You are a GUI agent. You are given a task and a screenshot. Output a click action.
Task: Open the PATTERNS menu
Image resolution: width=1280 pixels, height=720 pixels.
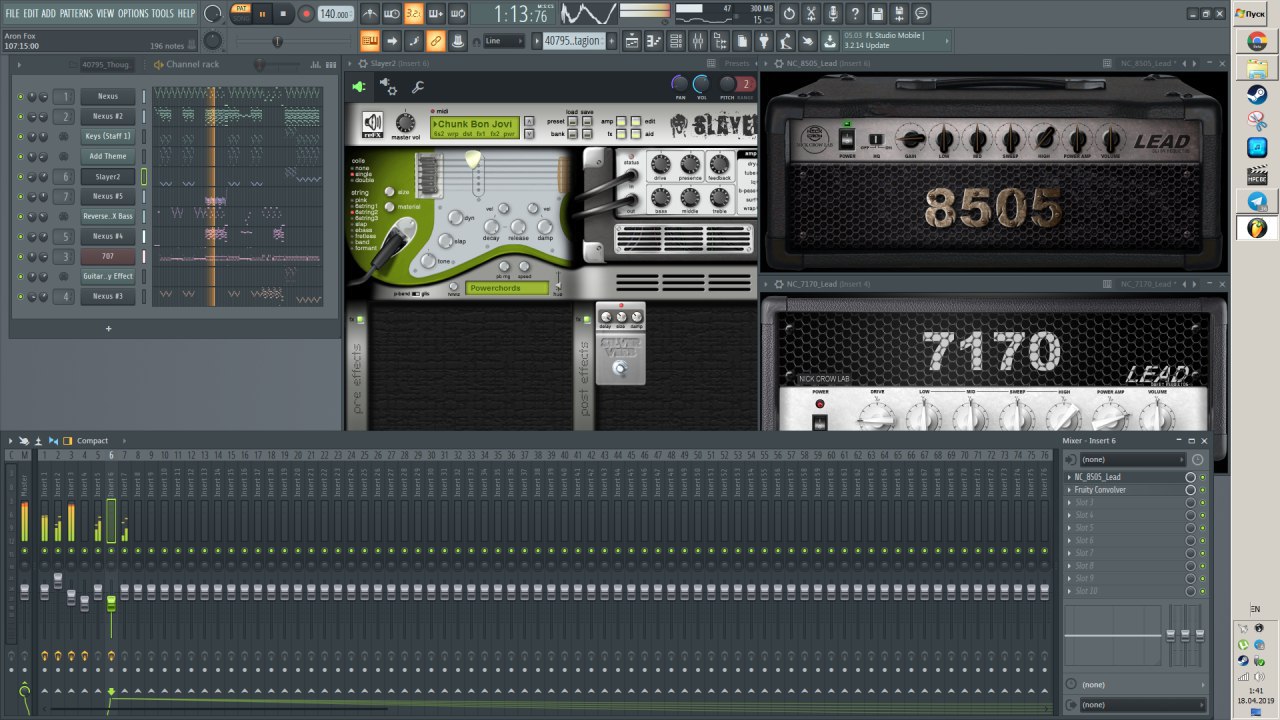tap(76, 13)
